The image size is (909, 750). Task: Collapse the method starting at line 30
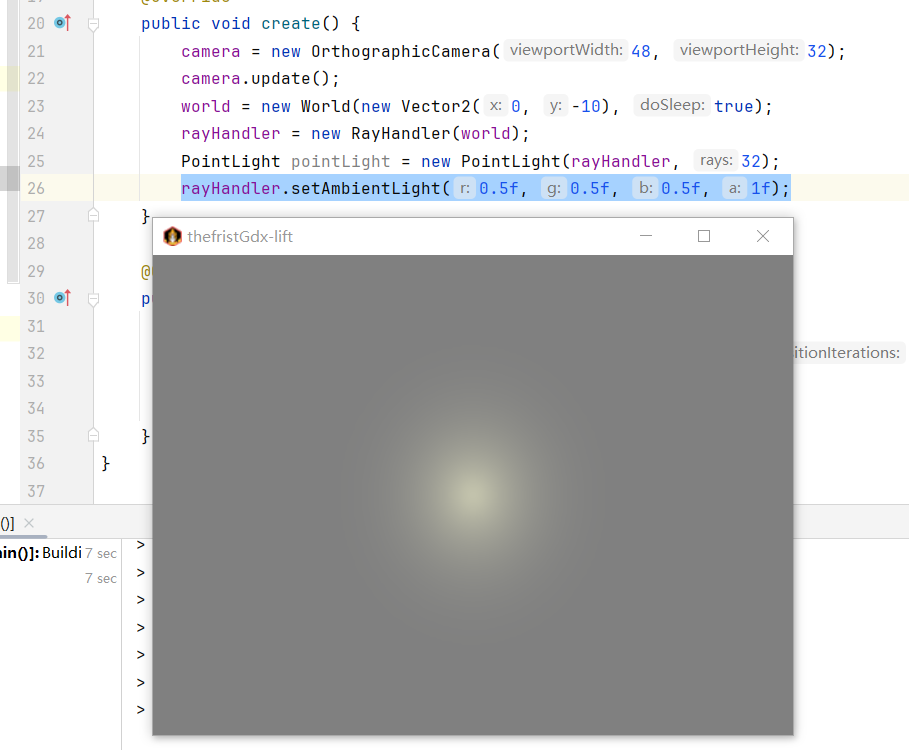click(x=93, y=298)
